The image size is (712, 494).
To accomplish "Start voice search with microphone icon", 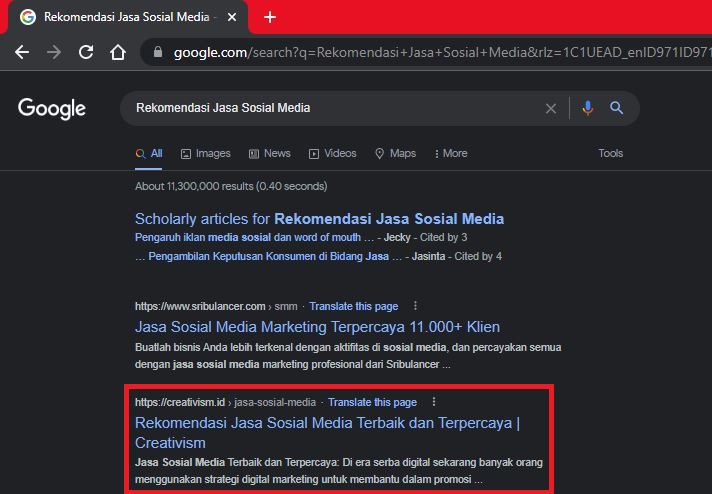I will (x=588, y=108).
